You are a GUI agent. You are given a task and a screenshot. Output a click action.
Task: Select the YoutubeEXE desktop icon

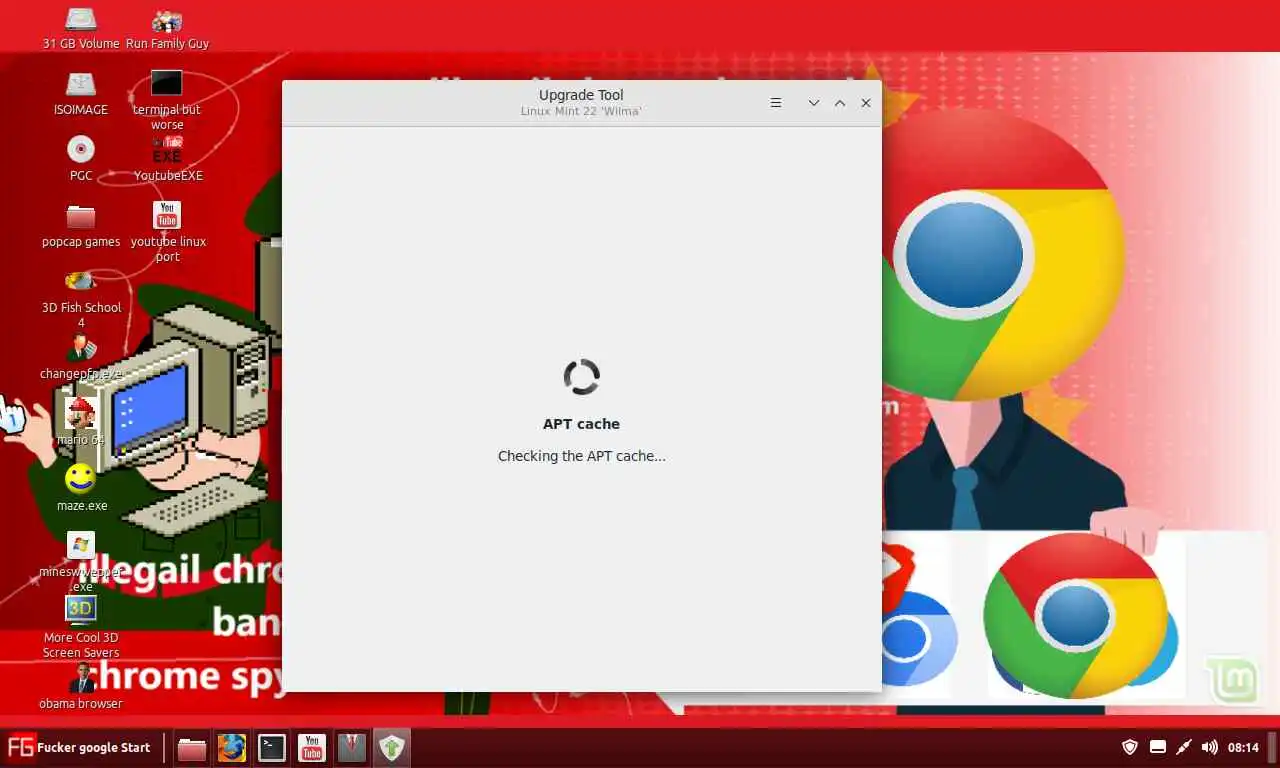point(167,159)
